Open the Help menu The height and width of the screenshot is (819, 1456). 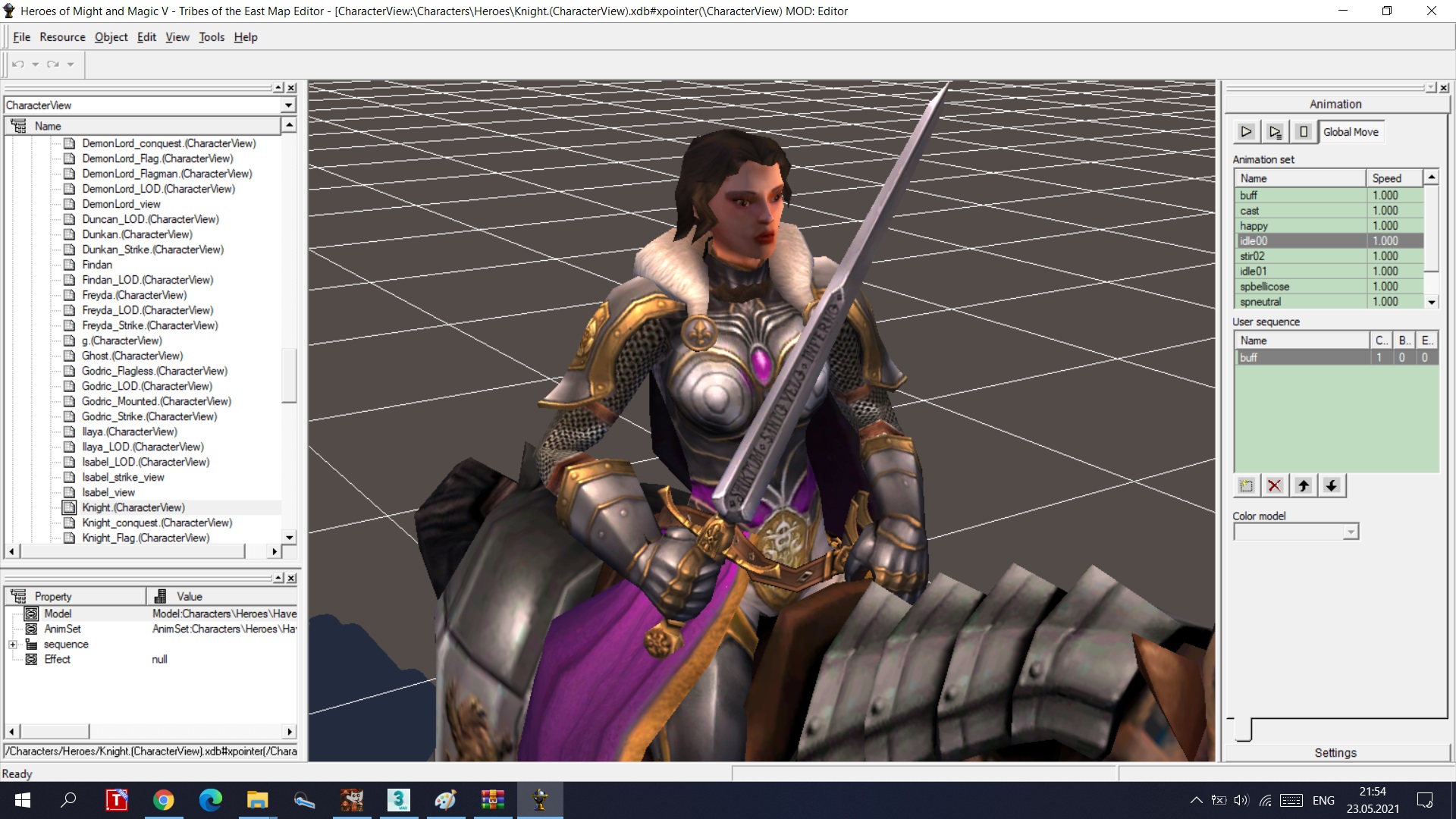pos(246,37)
